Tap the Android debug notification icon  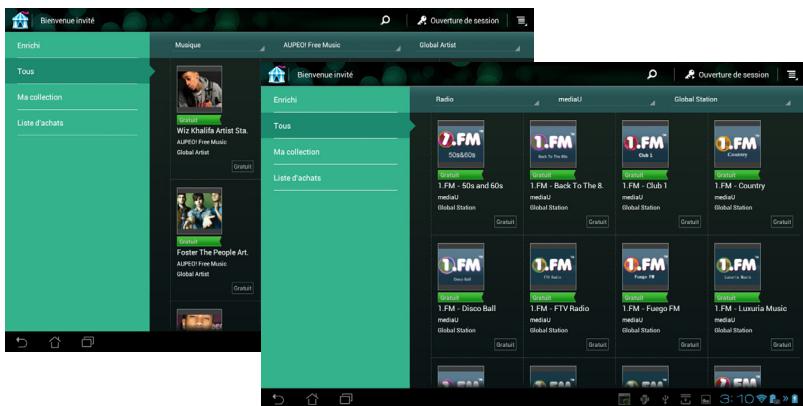(645, 399)
